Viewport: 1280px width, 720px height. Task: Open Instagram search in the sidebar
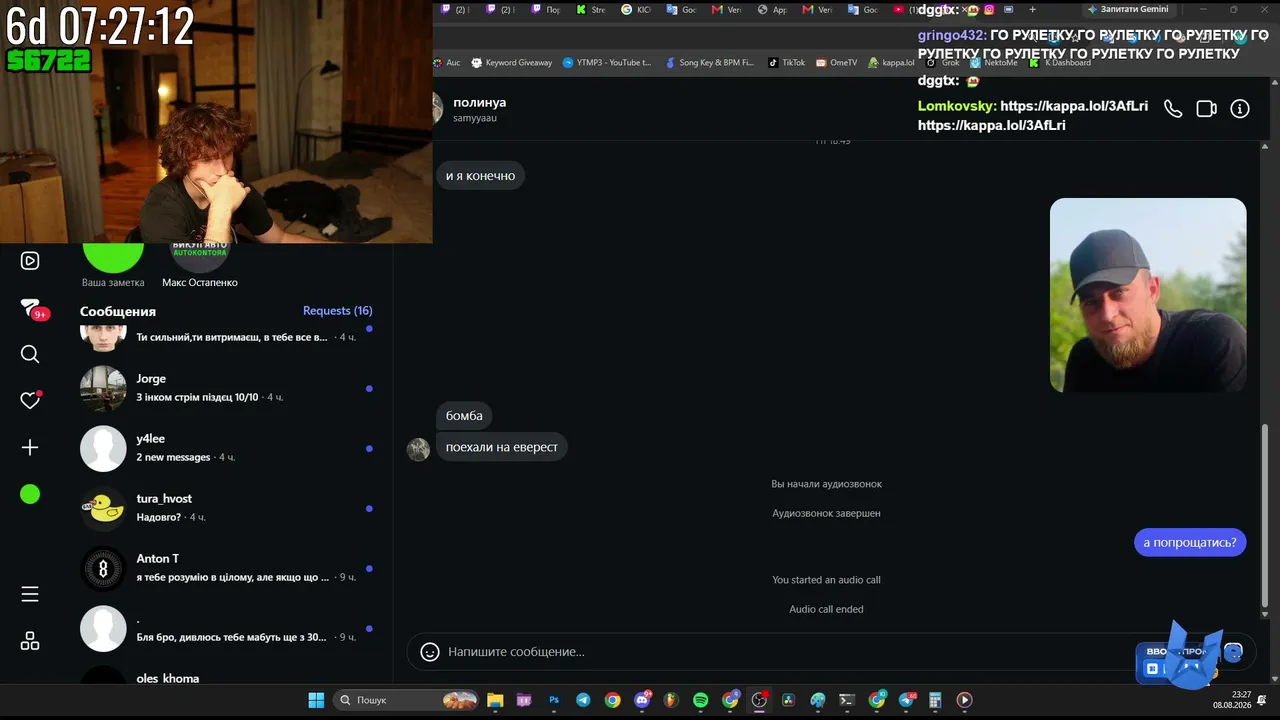(x=30, y=354)
